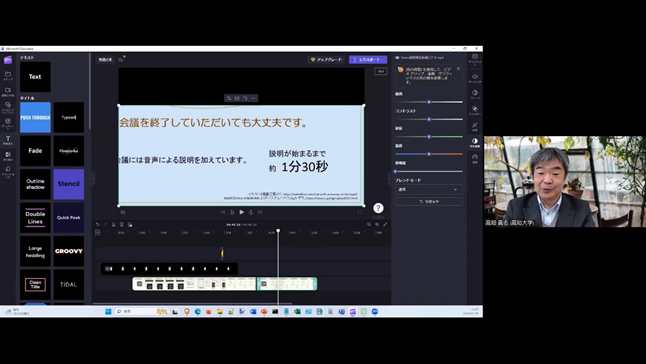This screenshot has height=364, width=646.
Task: Click the timeline playhead marker
Action: click(x=278, y=231)
